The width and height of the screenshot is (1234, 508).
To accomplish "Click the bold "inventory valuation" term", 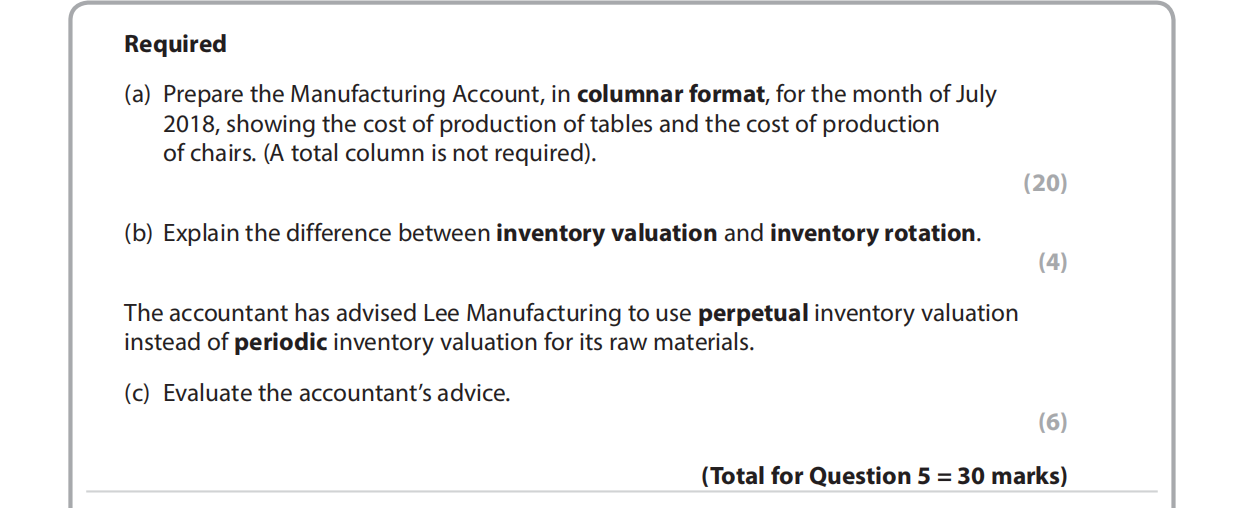I will coord(606,234).
